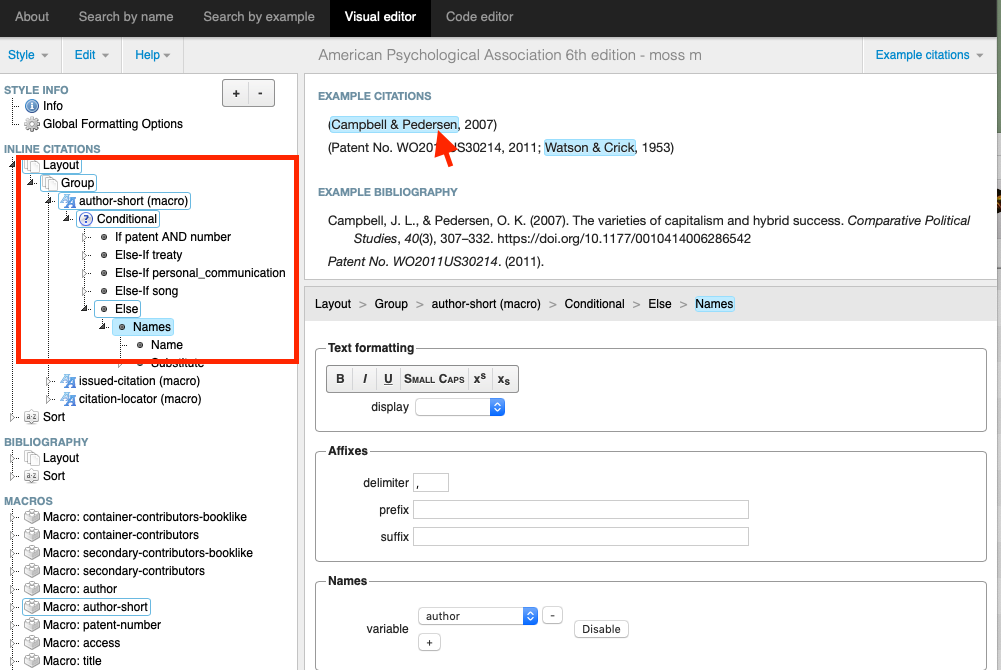Click Campbell & Pedersen citation text
This screenshot has height=670, width=1001.
tap(394, 124)
